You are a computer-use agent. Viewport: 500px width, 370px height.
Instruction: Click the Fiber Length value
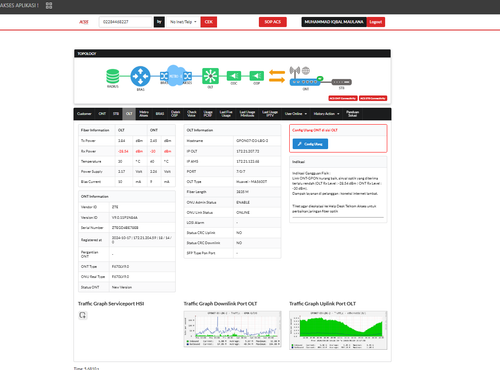click(242, 192)
